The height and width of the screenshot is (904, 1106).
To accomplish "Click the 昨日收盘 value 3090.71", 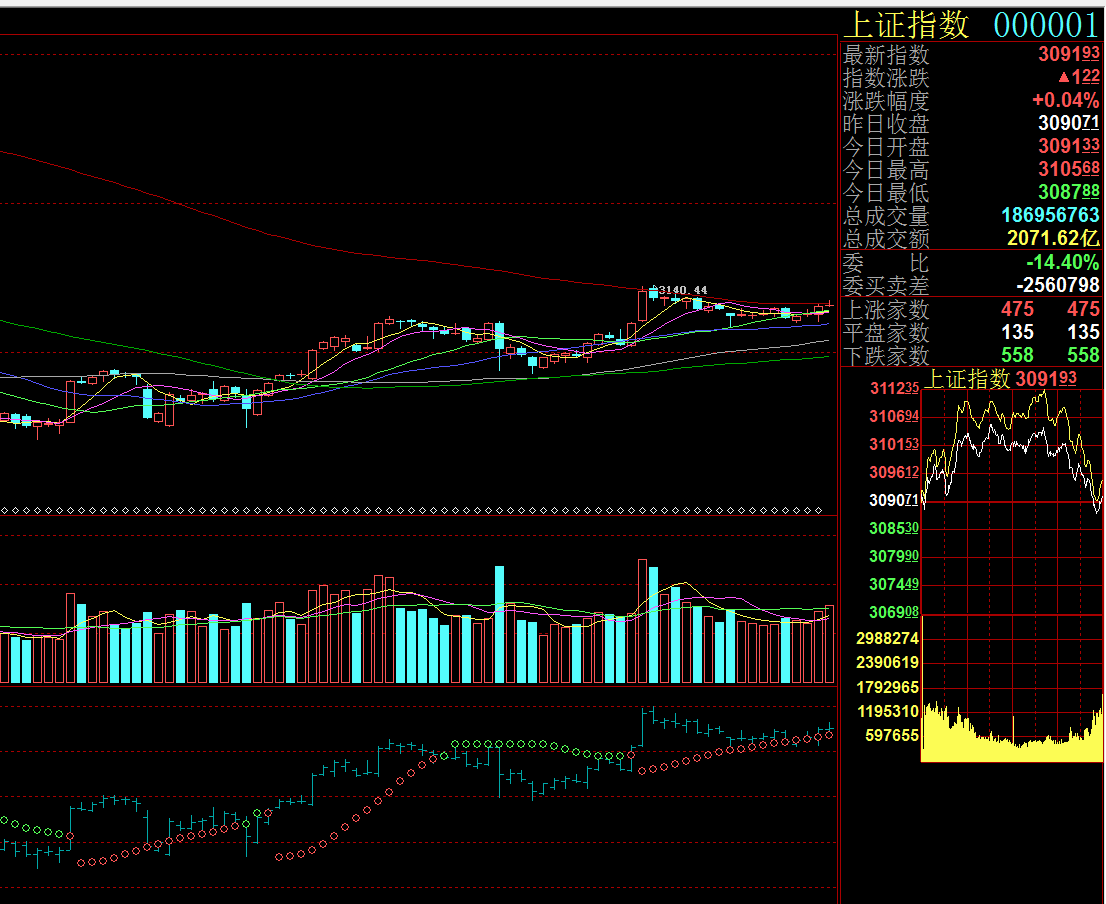I will tap(1069, 123).
